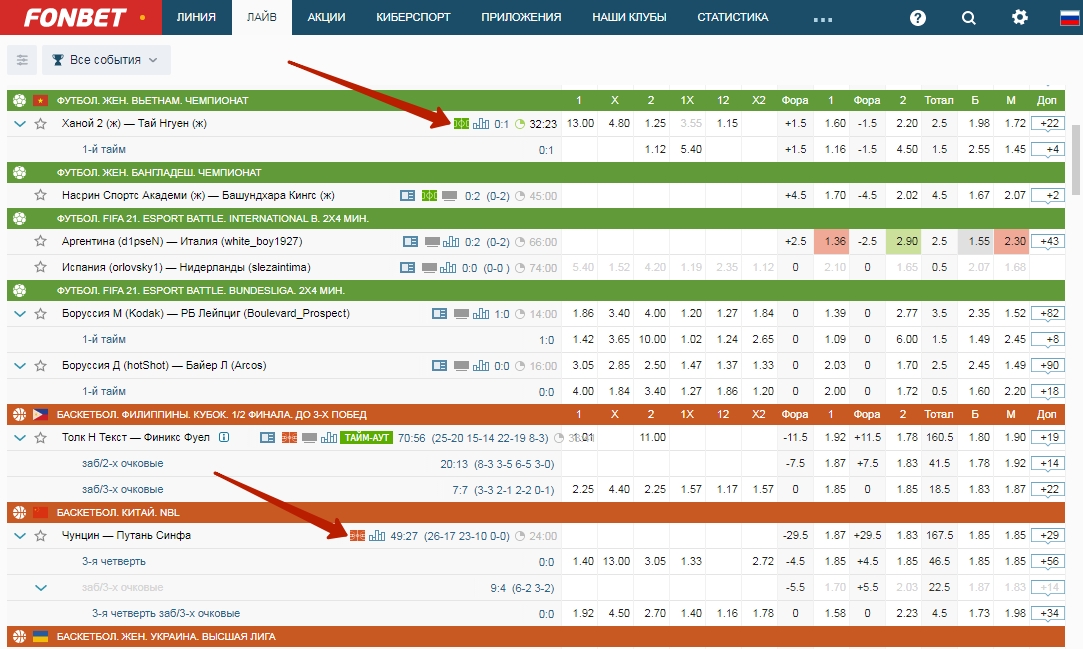This screenshot has height=649, width=1083.
Task: Collapse the заб/3-х очковые 9:4 row
Action: pyautogui.click(x=41, y=588)
